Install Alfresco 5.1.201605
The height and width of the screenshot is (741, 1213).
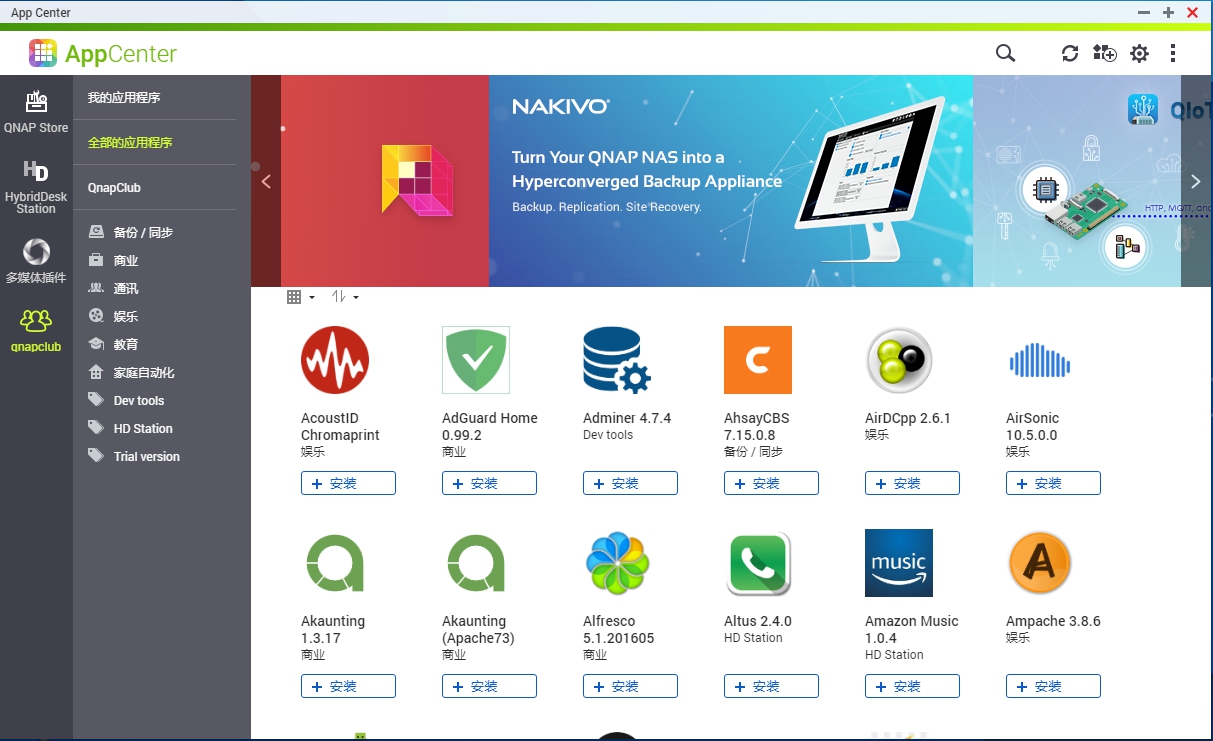pos(630,686)
